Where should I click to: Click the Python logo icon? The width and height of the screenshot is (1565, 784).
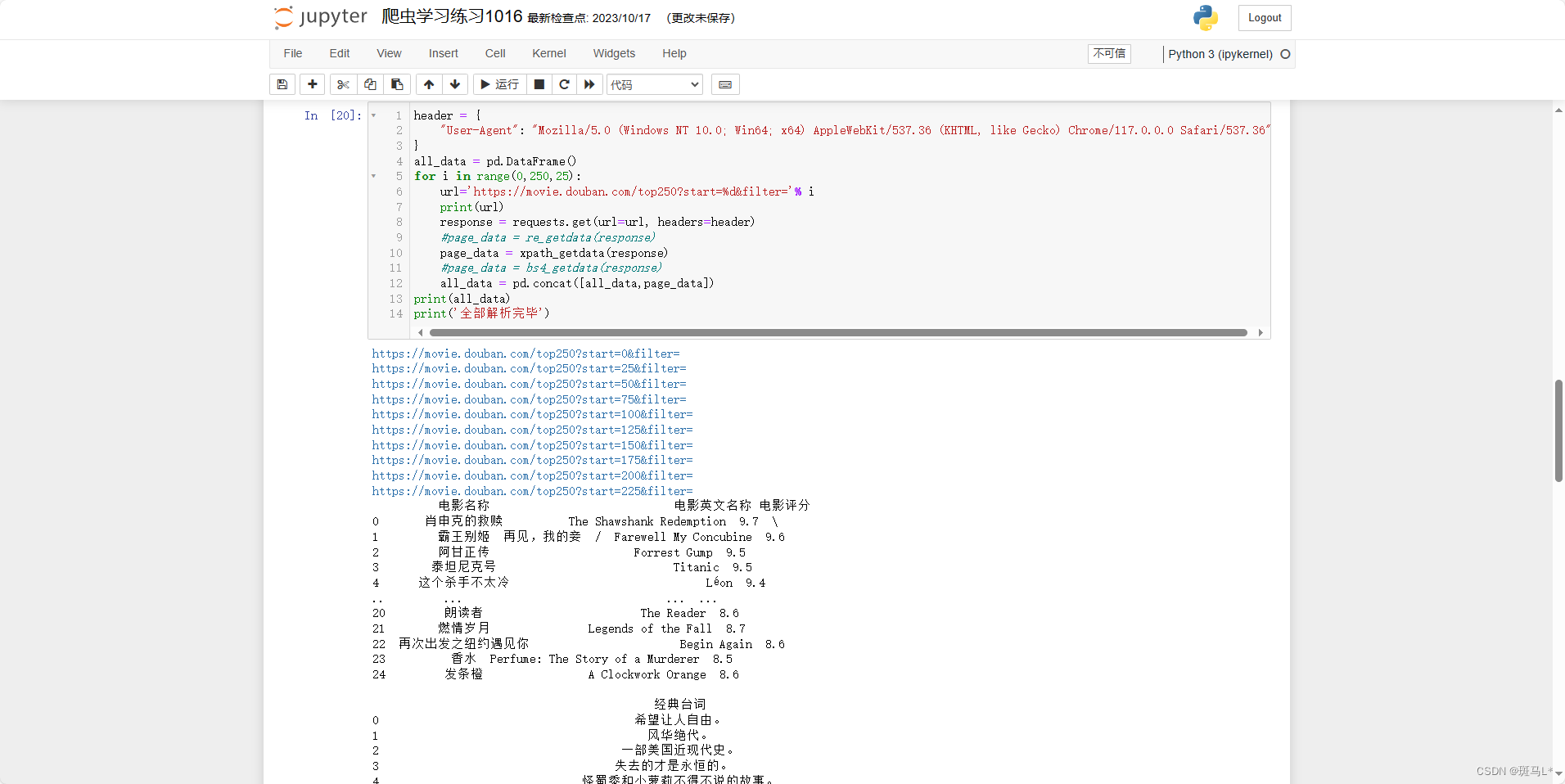coord(1205,18)
